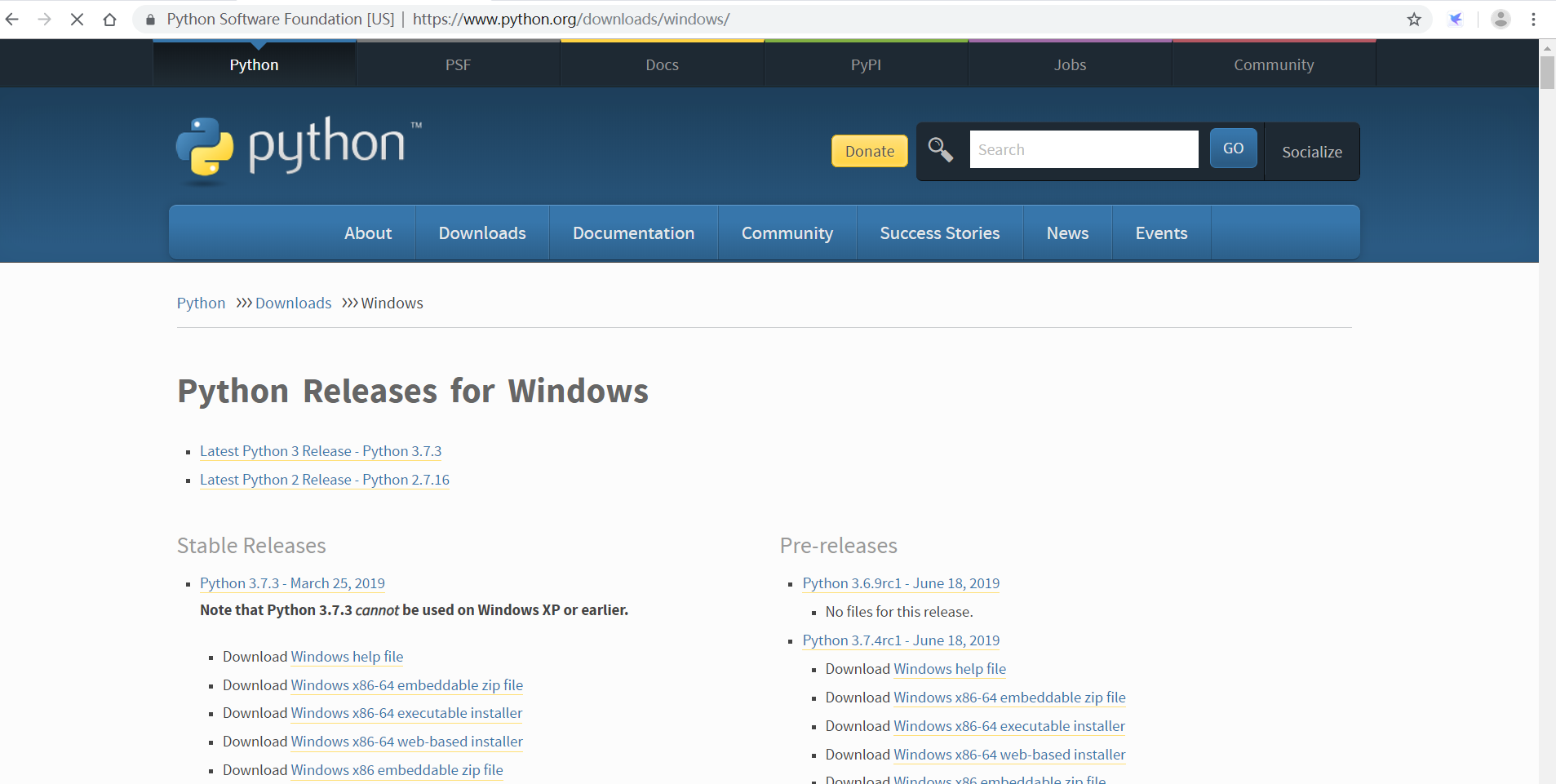Open the Socialize menu
This screenshot has height=784, width=1556.
click(1312, 152)
